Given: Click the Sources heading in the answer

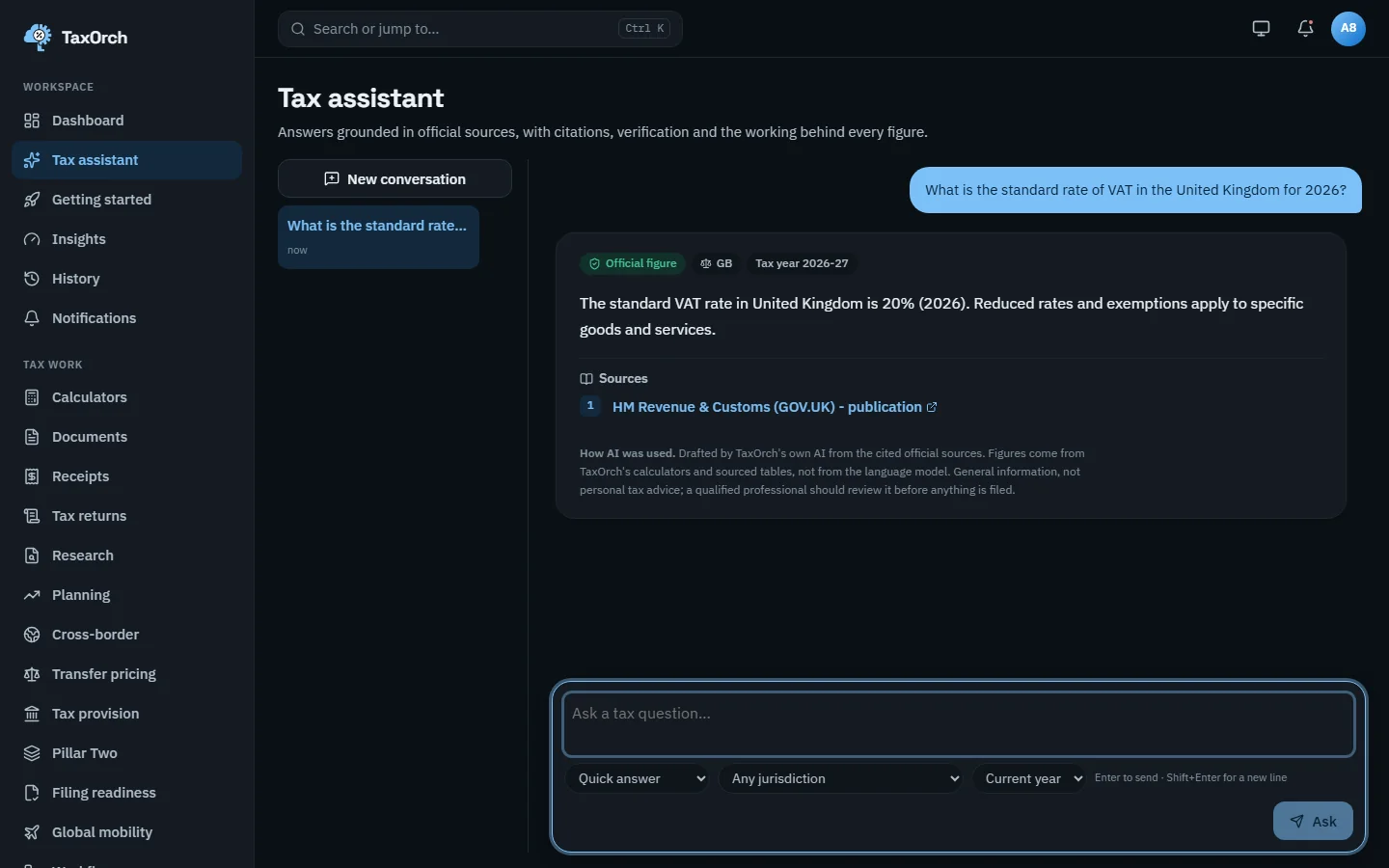Looking at the screenshot, I should 613,379.
